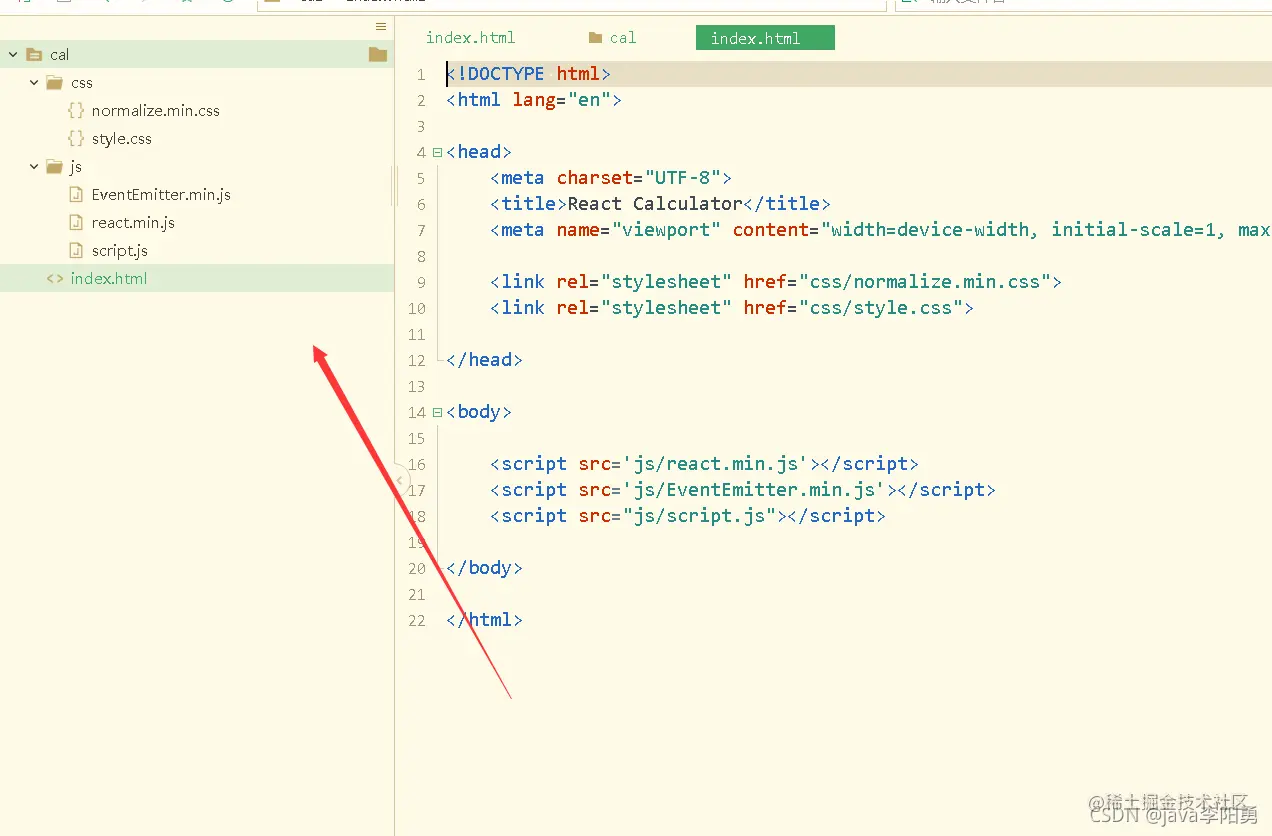Image resolution: width=1272 pixels, height=836 pixels.
Task: Click the css/normalize.min.css href value
Action: coord(925,282)
